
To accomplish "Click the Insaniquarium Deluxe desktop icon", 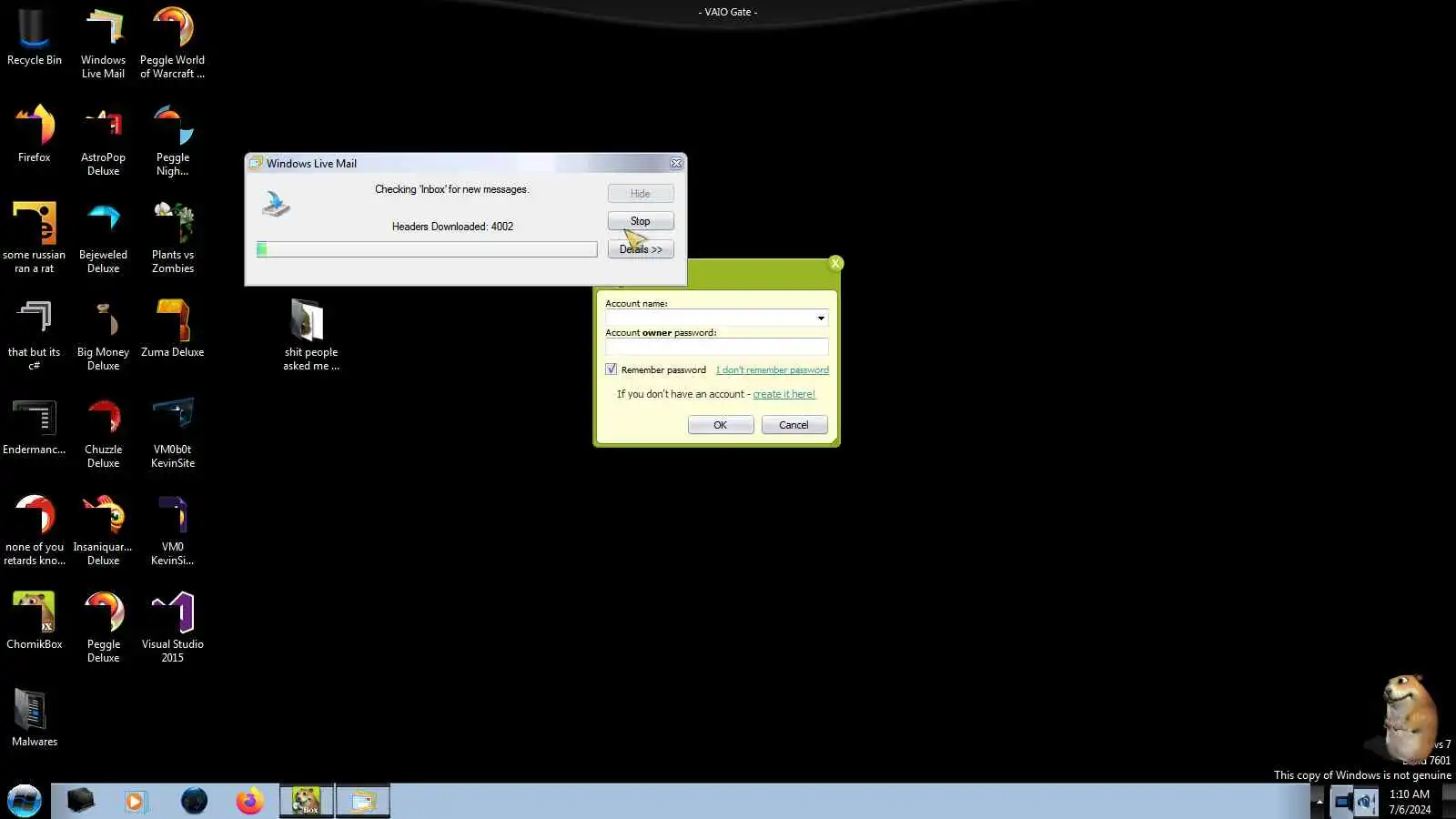I will click(x=103, y=531).
